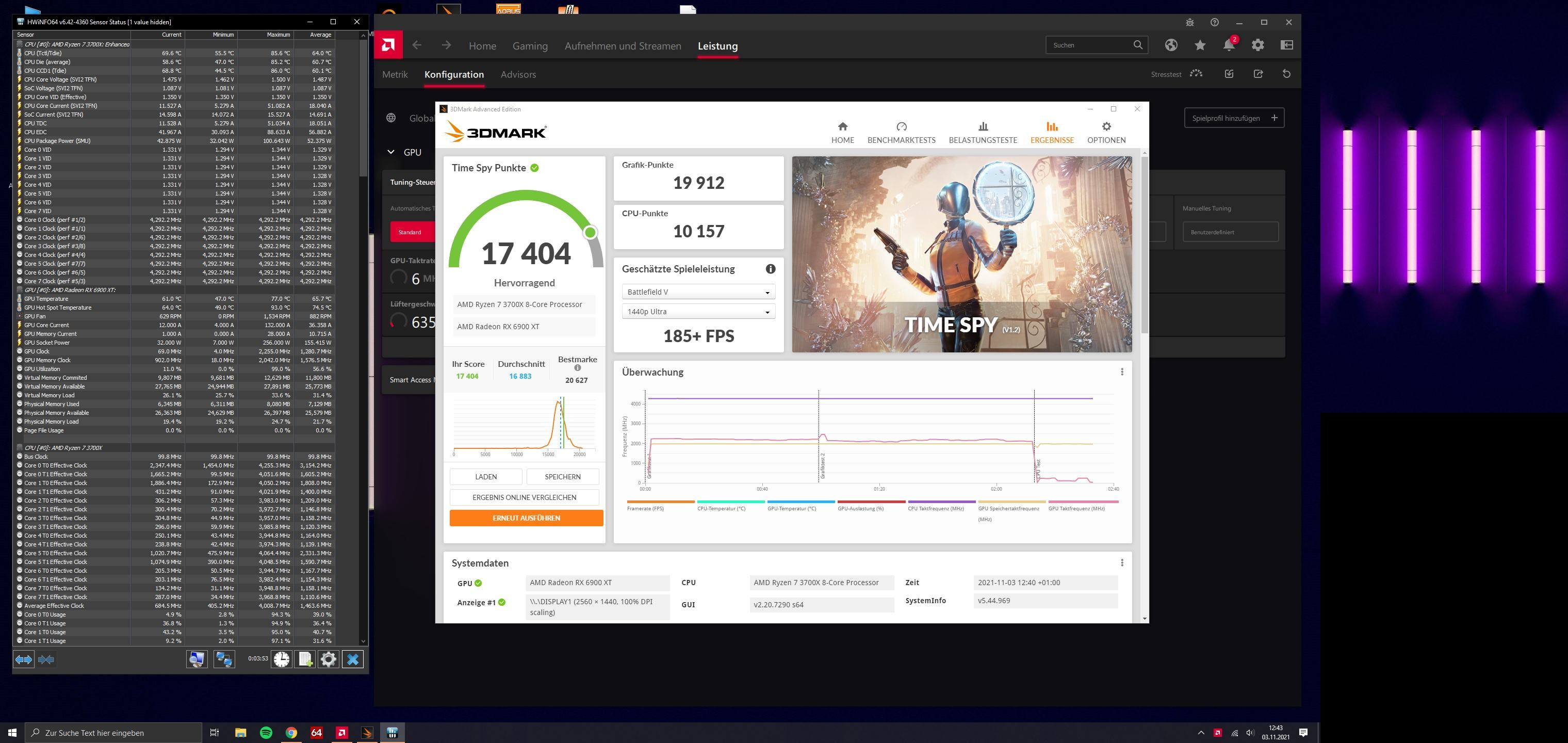Toggle GPU-Auslastung series in chart legend
The image size is (1568, 743).
coord(871,506)
